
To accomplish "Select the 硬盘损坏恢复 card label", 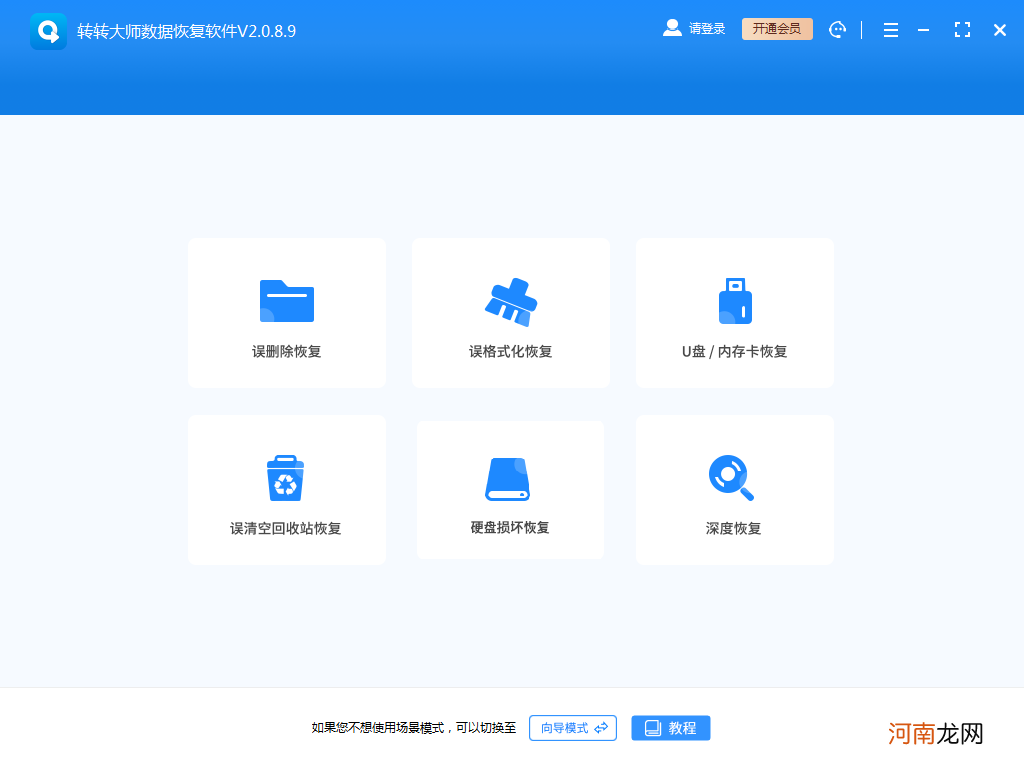I will (x=510, y=528).
